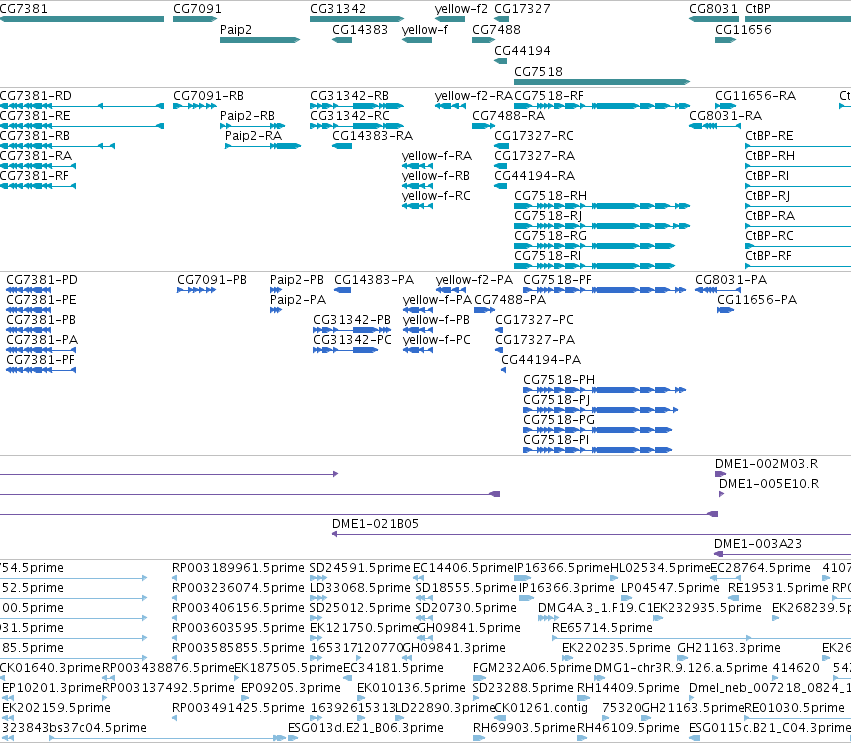
Task: Open EST CK01261.contig
Action: (x=542, y=708)
